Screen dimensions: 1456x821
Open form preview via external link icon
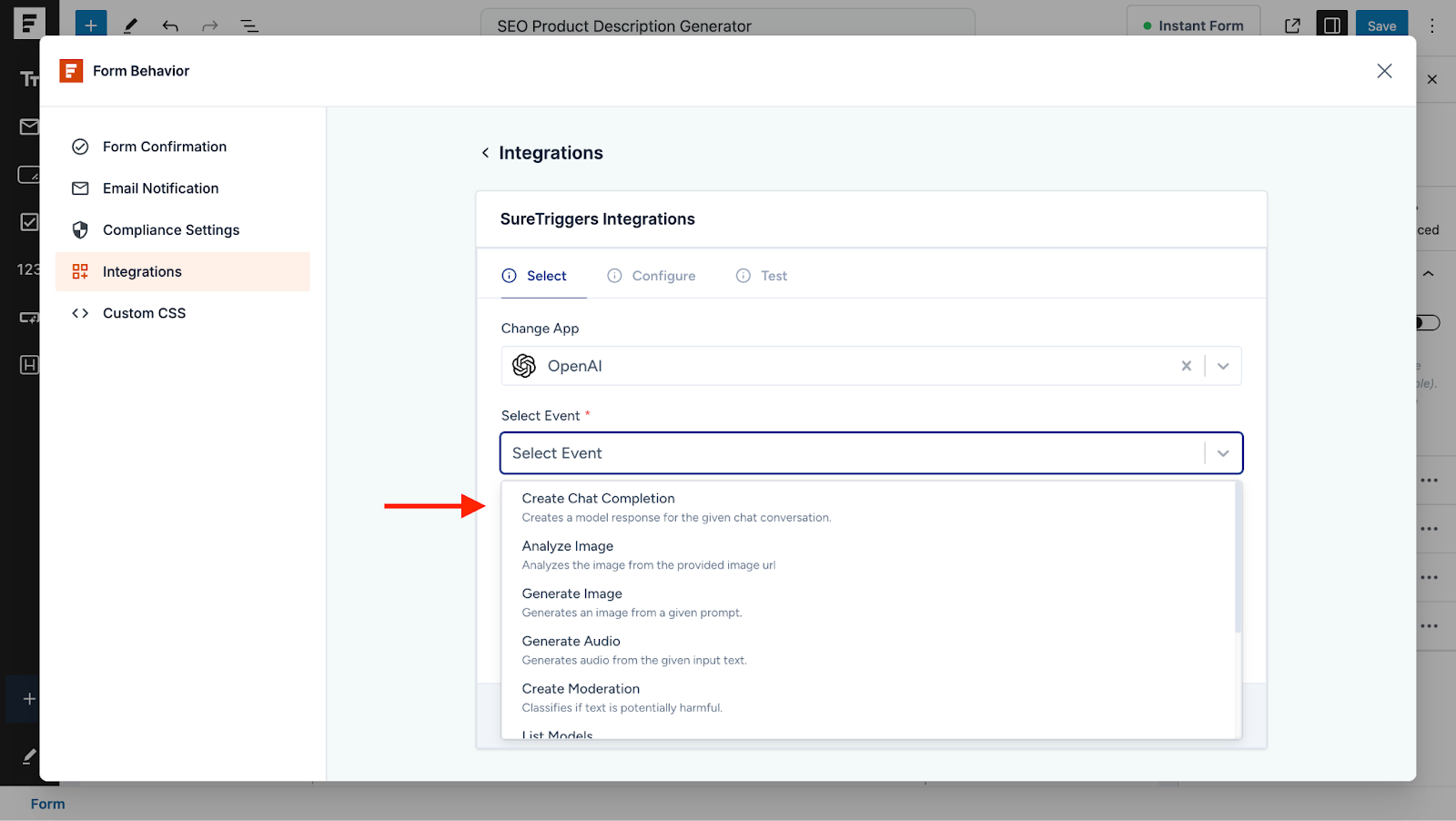pyautogui.click(x=1292, y=25)
